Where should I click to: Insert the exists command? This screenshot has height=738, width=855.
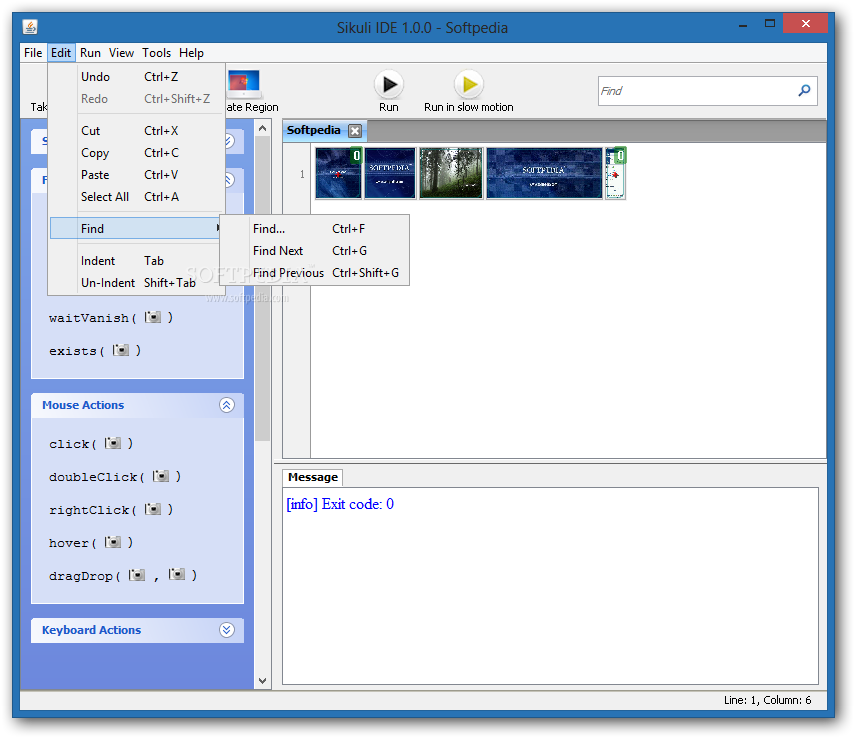coord(95,351)
